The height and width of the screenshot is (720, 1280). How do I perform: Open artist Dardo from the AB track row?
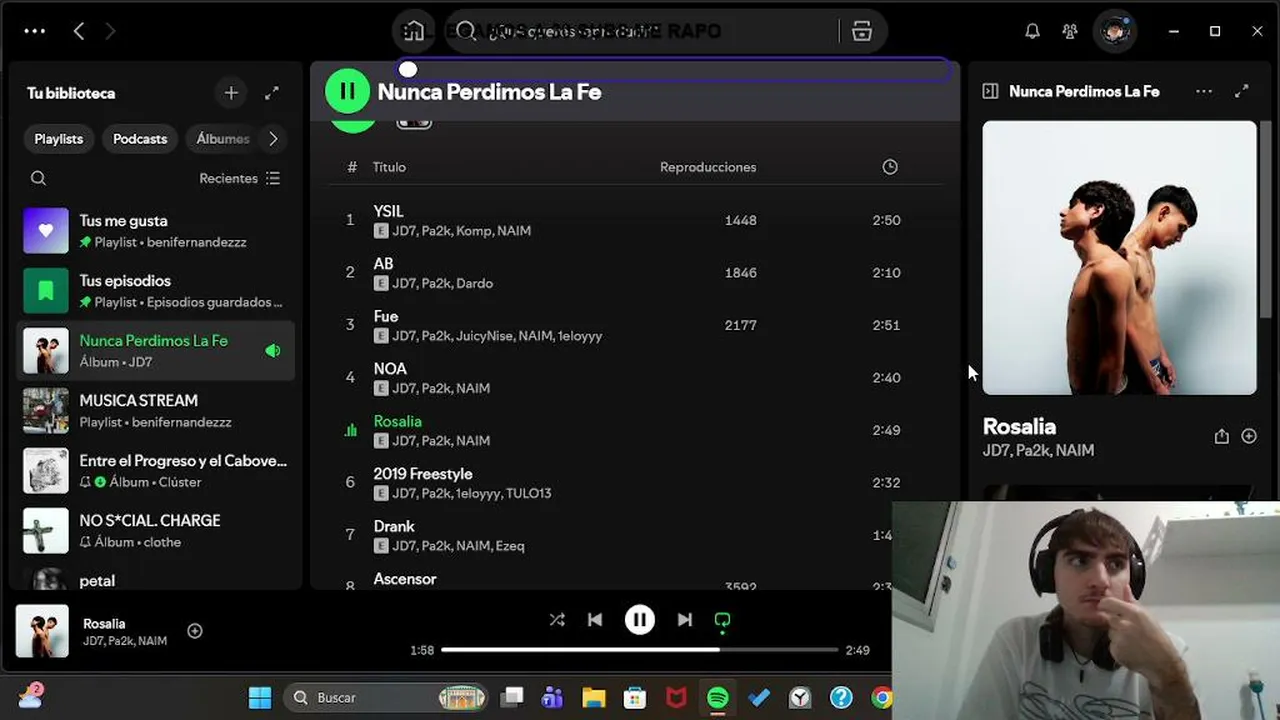tap(474, 283)
